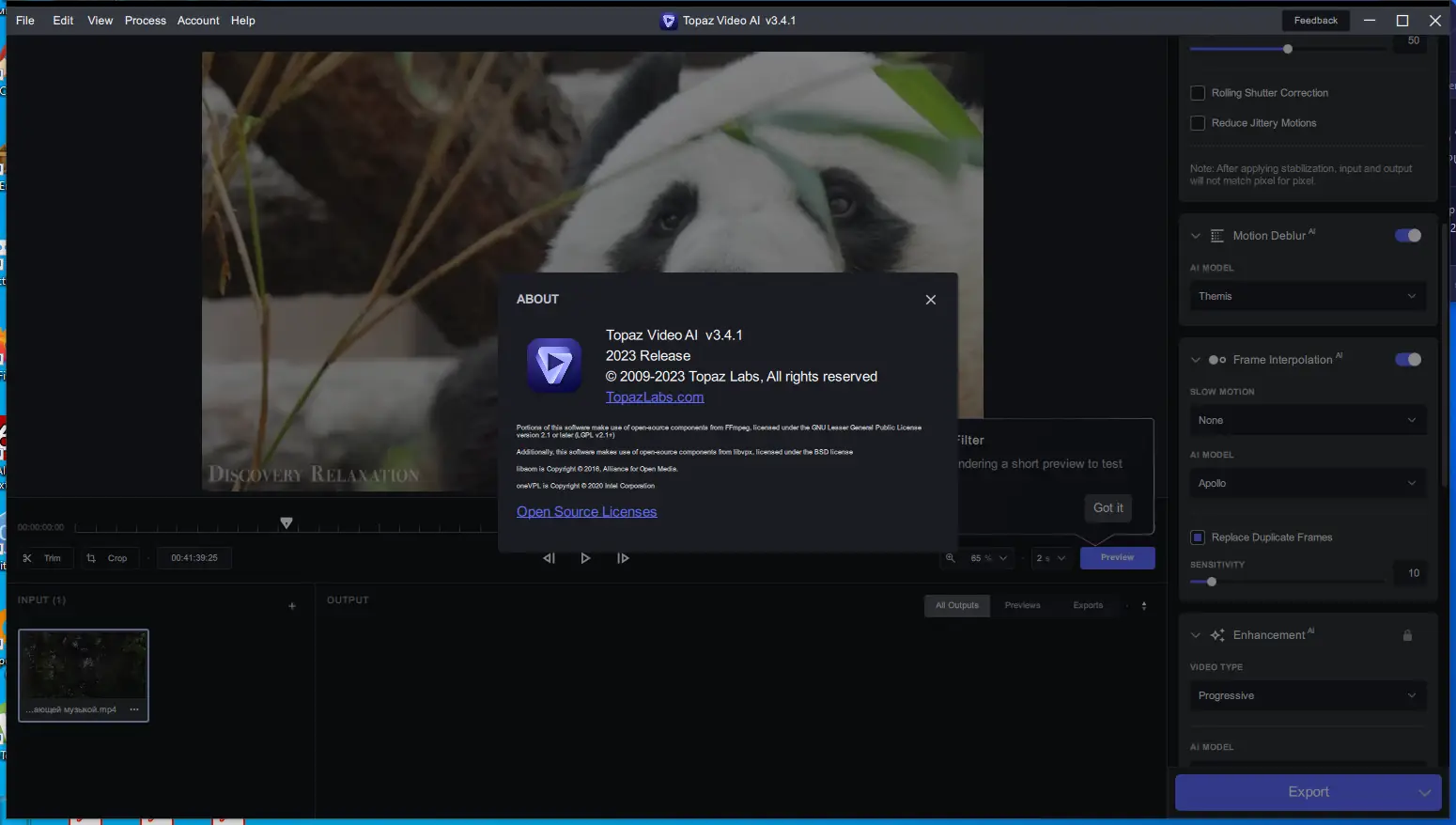Step to the next frame
The width and height of the screenshot is (1456, 825).
click(x=623, y=558)
